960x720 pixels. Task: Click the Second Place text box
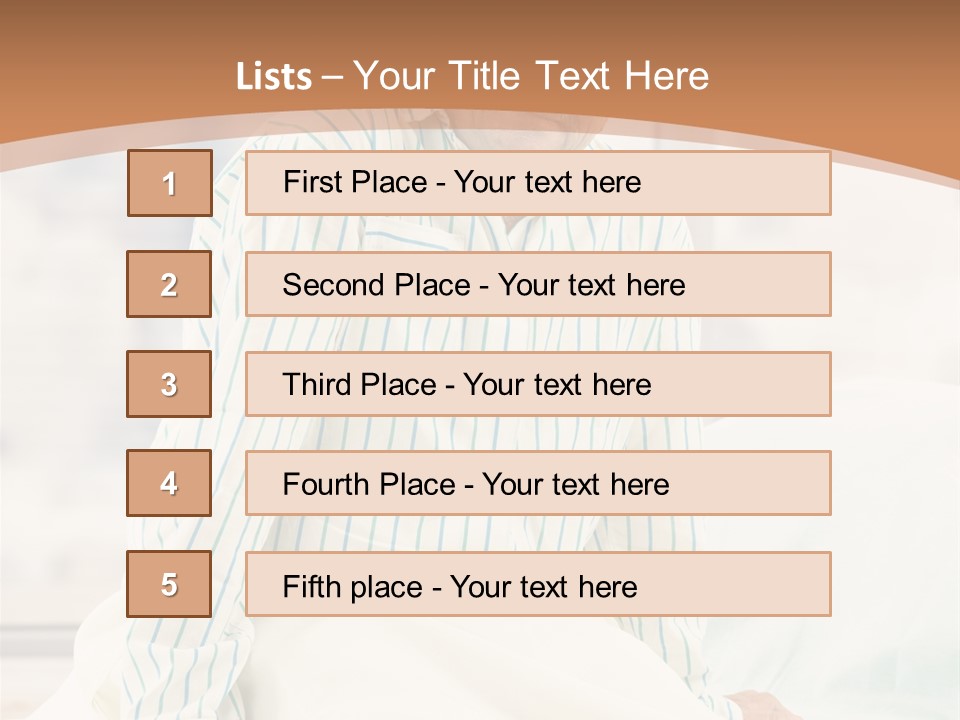coord(538,284)
